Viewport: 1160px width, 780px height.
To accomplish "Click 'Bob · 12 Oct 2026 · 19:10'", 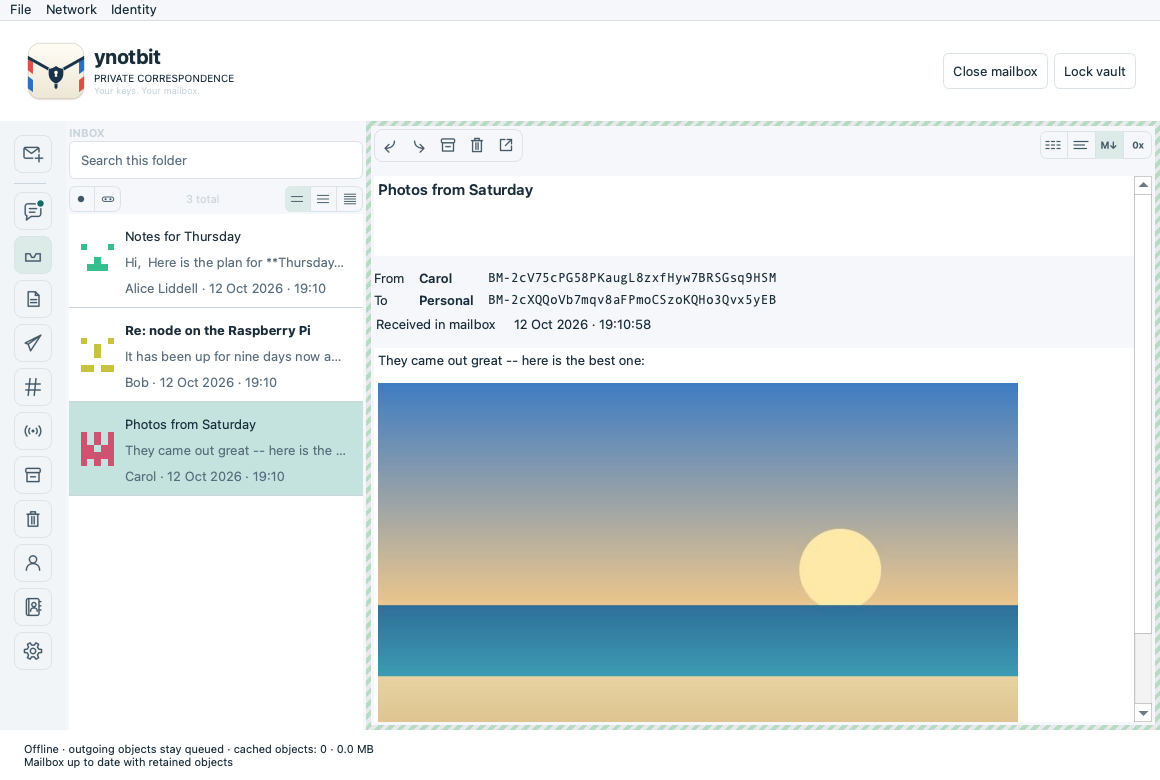I will (x=200, y=383).
